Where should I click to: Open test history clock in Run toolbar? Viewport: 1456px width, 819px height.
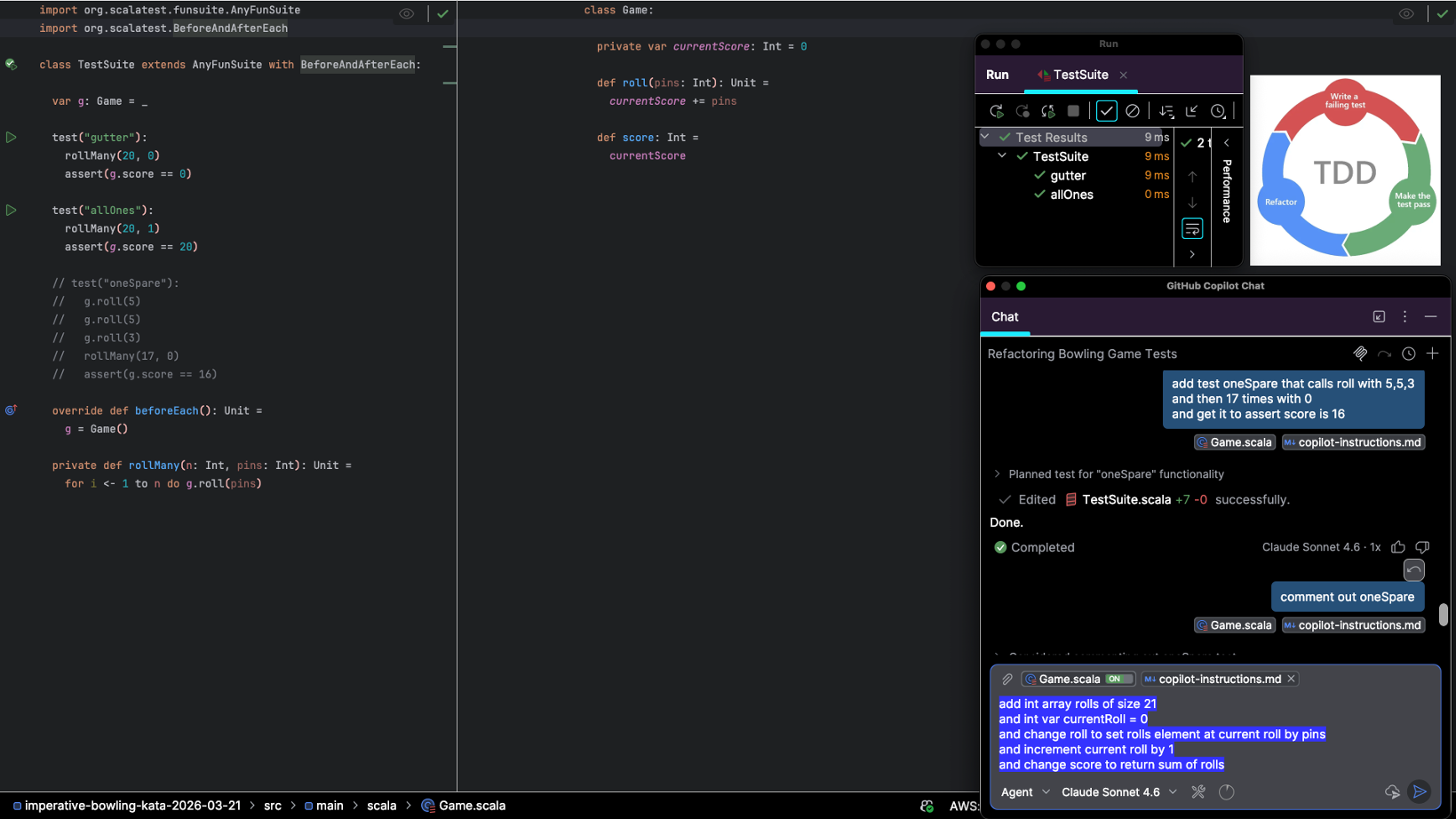(1218, 111)
